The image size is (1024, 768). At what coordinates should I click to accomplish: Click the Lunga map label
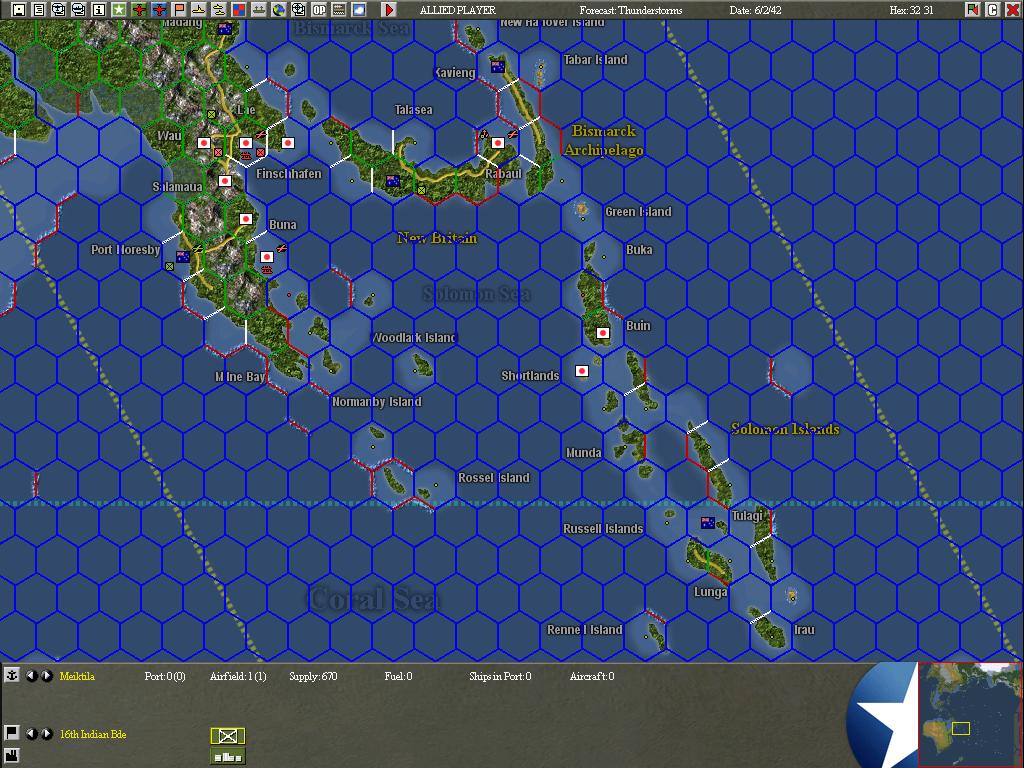[711, 592]
